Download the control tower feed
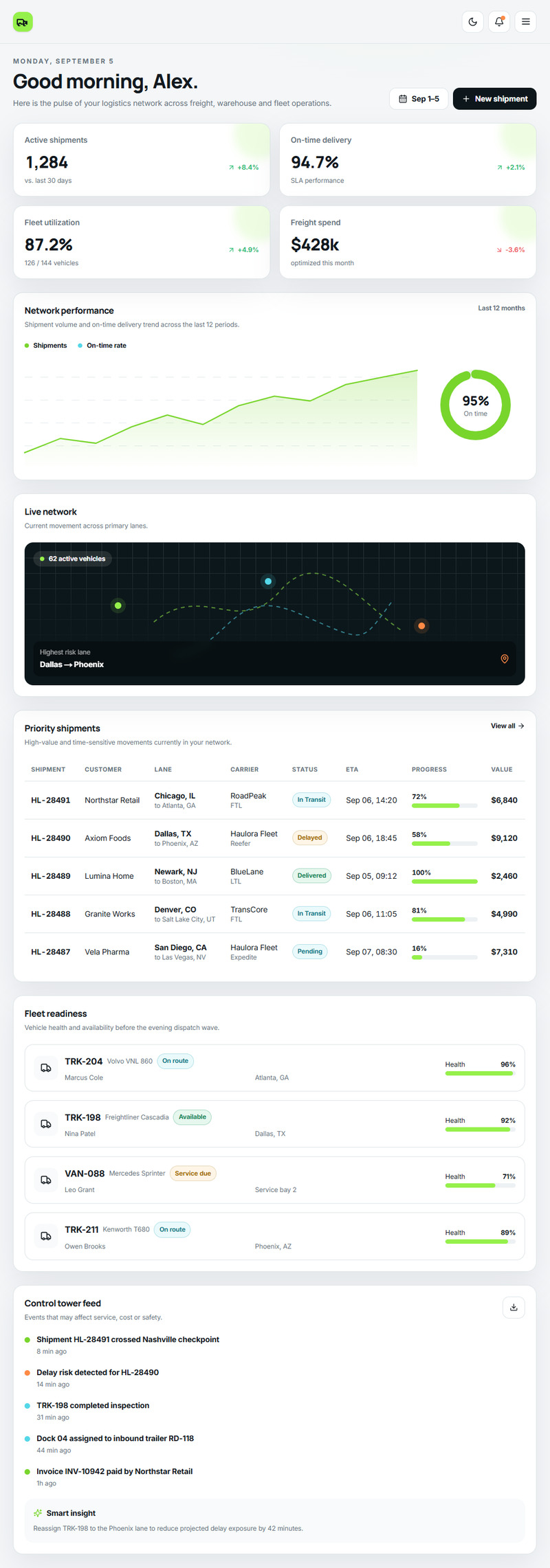This screenshot has width=550, height=1568. [x=514, y=1308]
